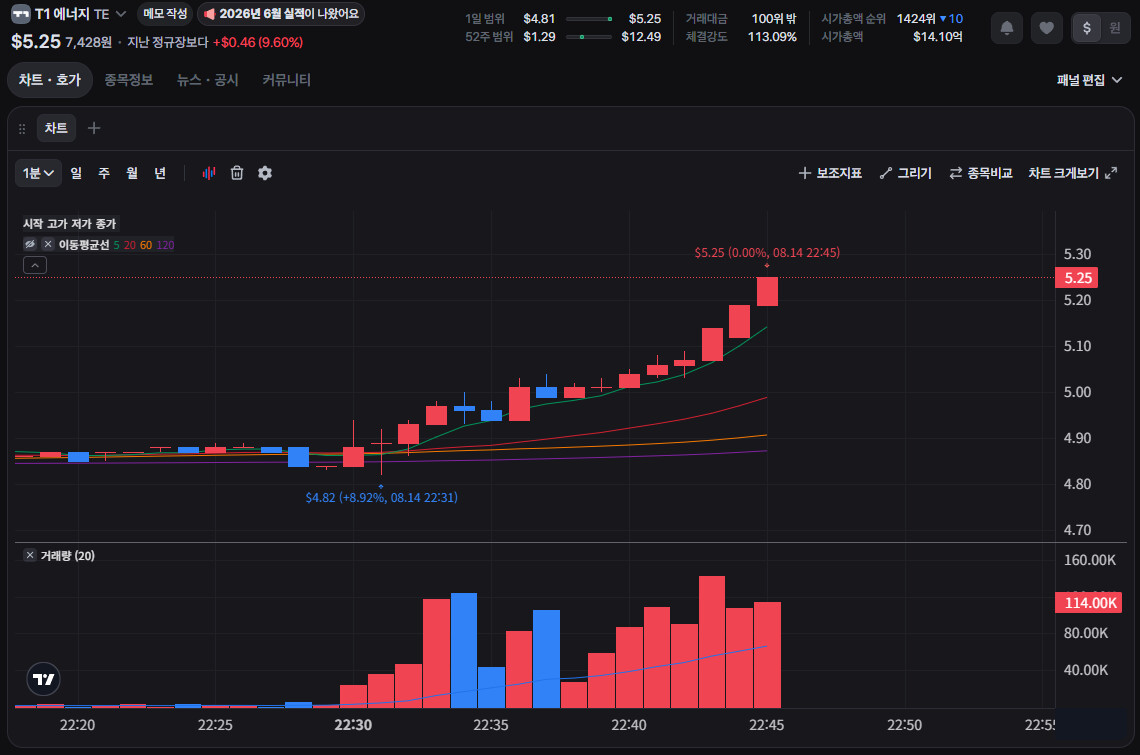Remove the volume indicator with X
The width and height of the screenshot is (1140, 755).
30,555
